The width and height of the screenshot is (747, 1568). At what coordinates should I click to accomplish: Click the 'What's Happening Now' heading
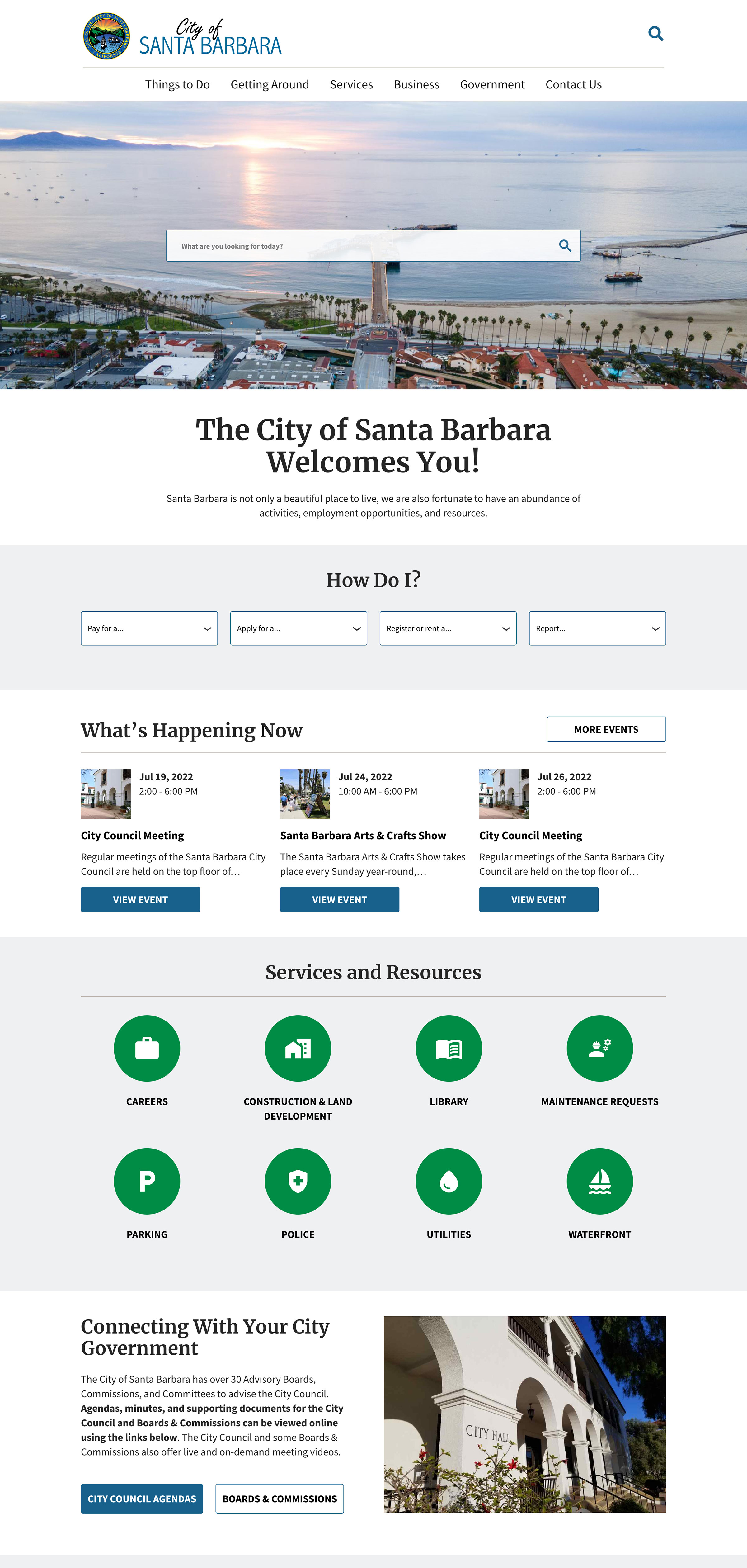(192, 730)
